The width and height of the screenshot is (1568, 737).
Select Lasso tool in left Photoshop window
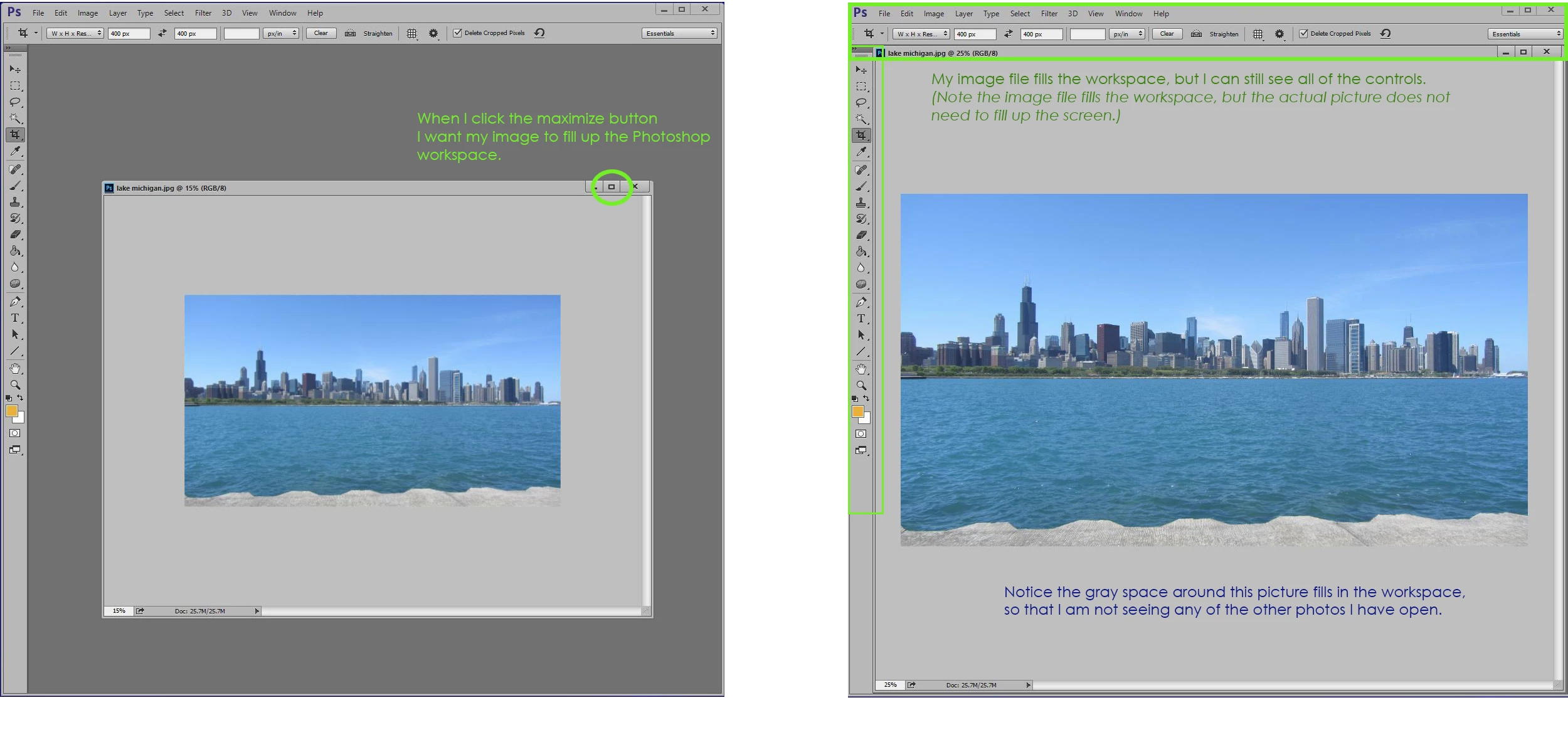tap(15, 102)
